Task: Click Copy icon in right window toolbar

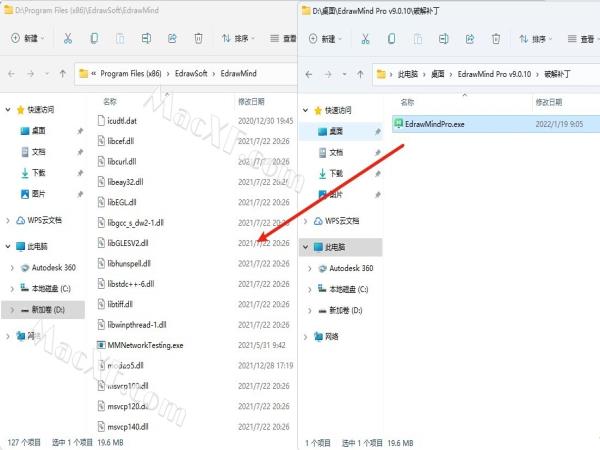Action: (391, 39)
